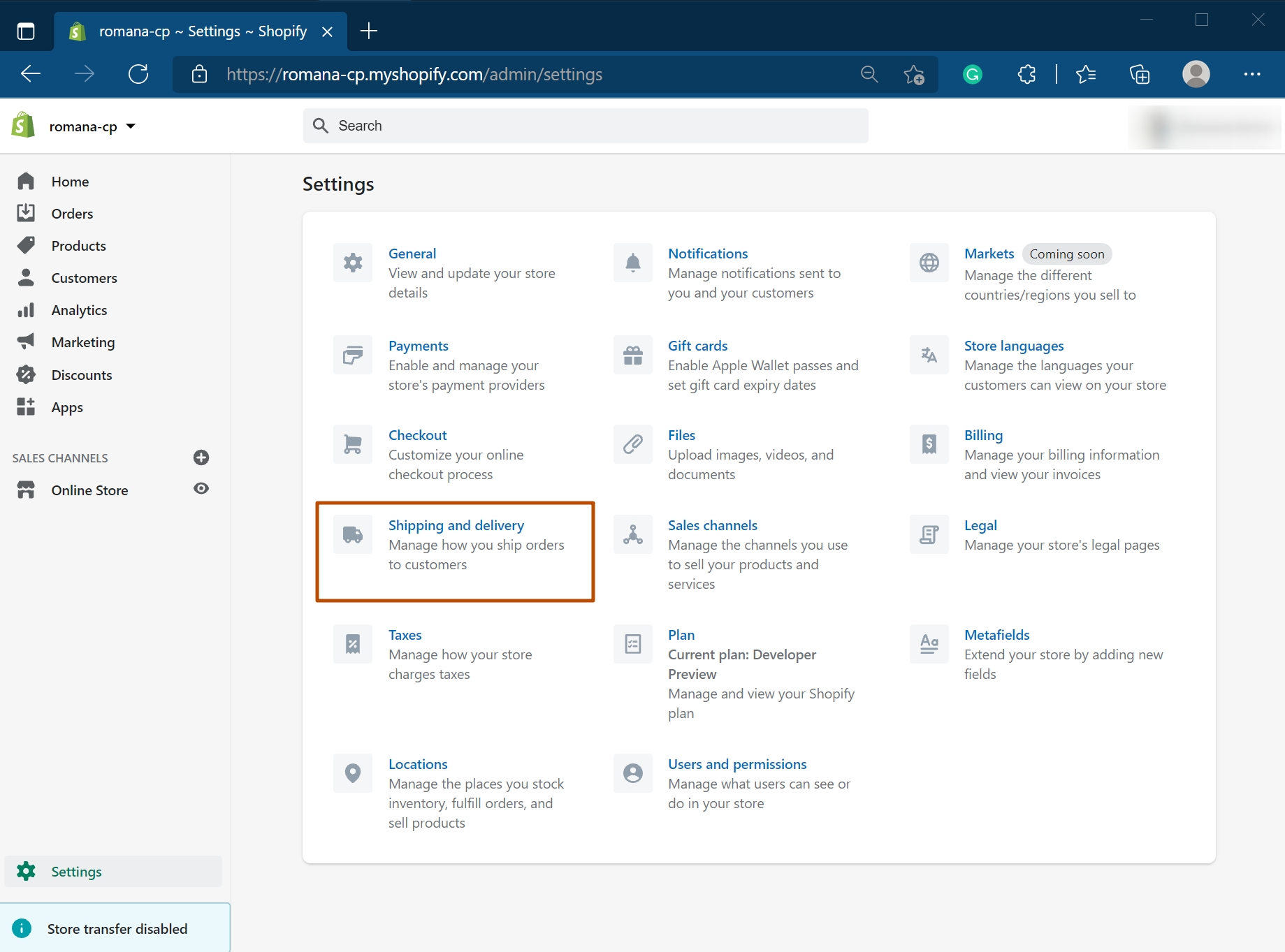The image size is (1285, 952).
Task: Open browser Collections icon
Action: [x=1140, y=74]
